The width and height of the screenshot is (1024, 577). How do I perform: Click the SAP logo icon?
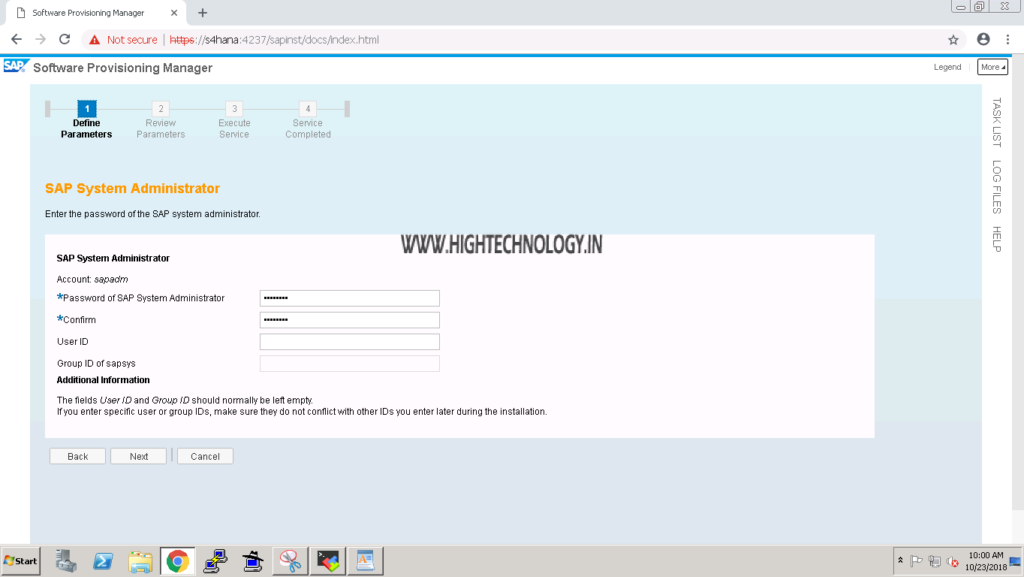point(16,67)
